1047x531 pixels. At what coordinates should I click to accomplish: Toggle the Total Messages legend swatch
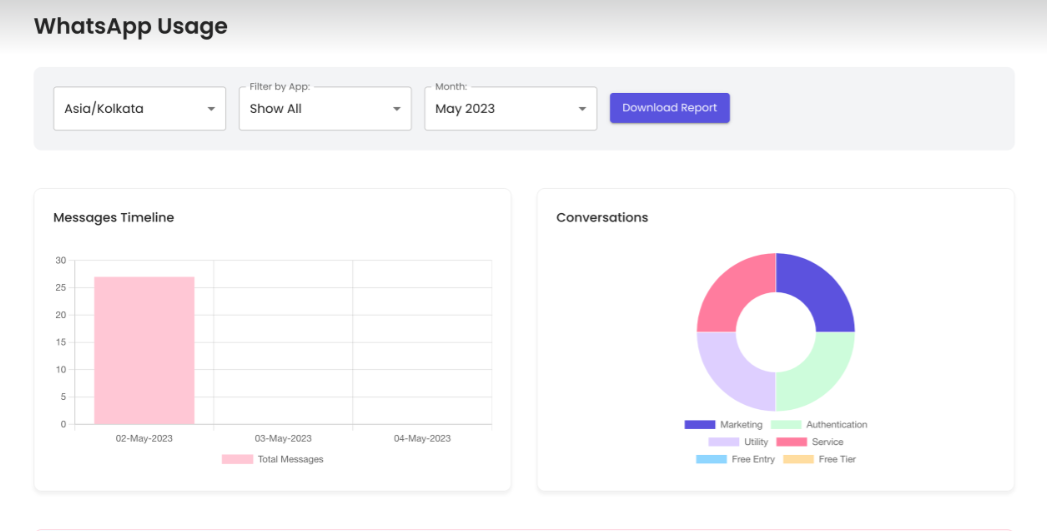pos(237,459)
